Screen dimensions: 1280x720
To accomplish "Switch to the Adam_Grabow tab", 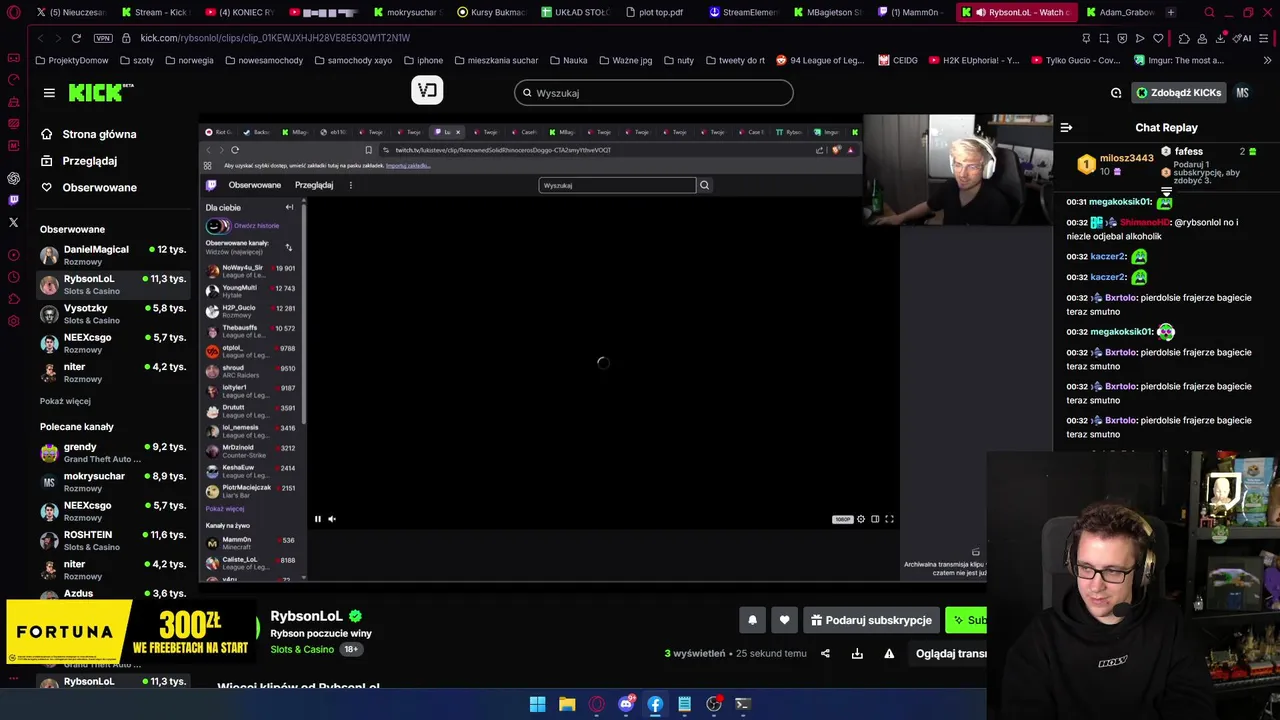I will [x=1119, y=12].
